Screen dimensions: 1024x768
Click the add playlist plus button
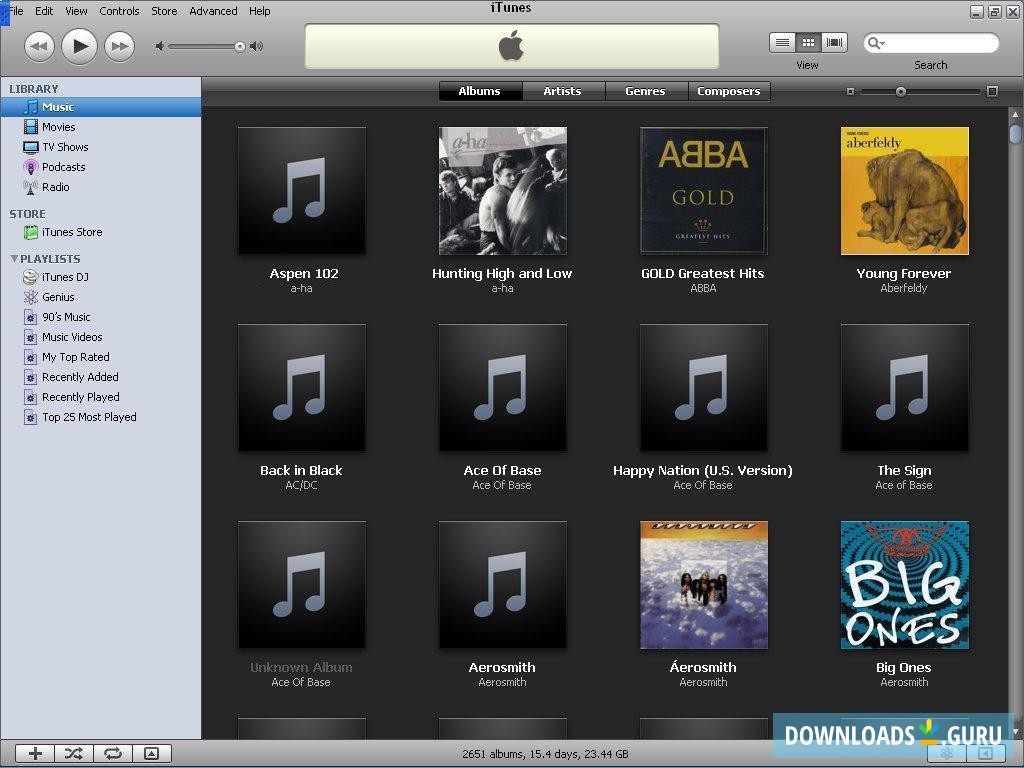35,754
